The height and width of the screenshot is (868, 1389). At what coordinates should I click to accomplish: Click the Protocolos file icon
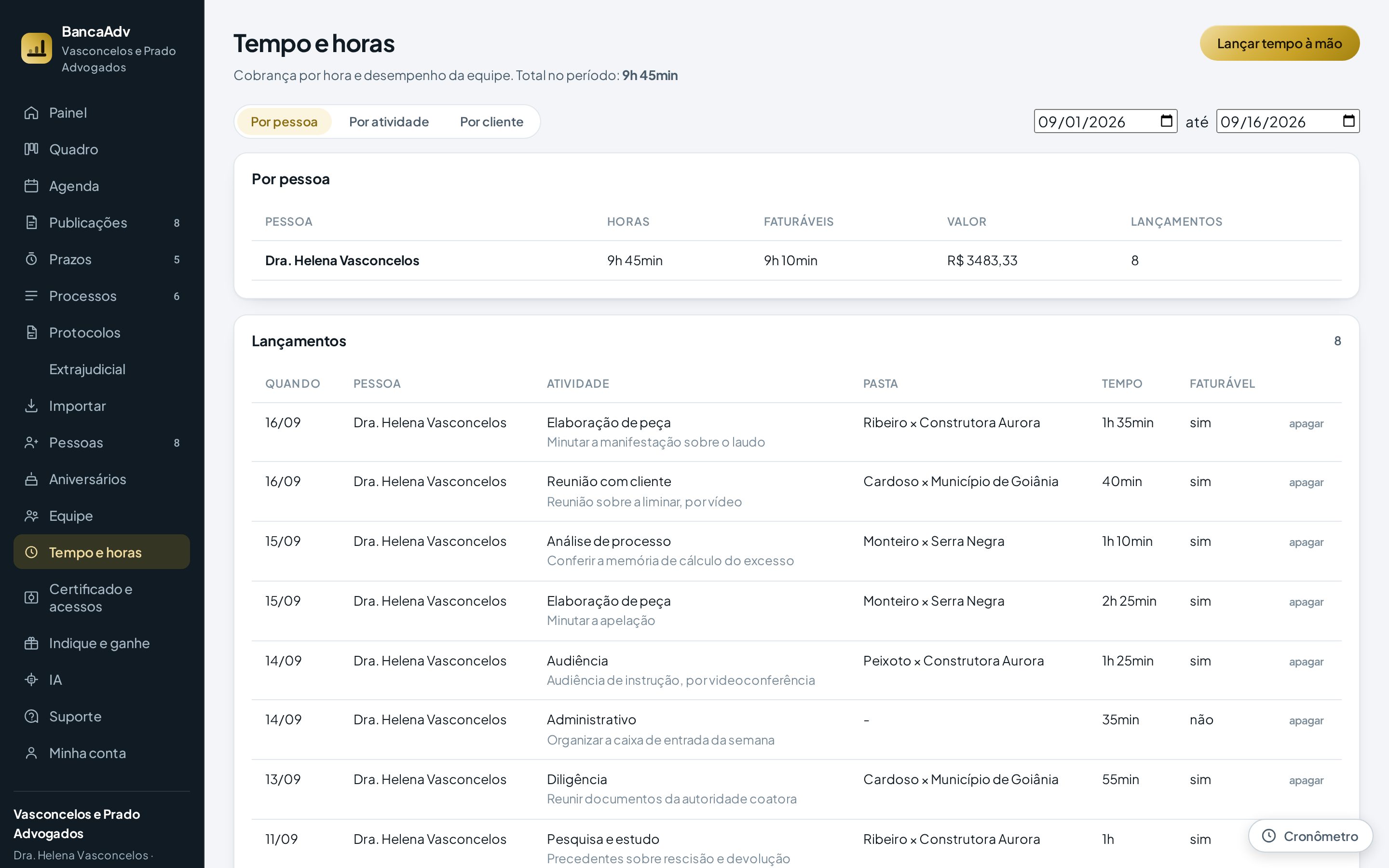coord(31,332)
